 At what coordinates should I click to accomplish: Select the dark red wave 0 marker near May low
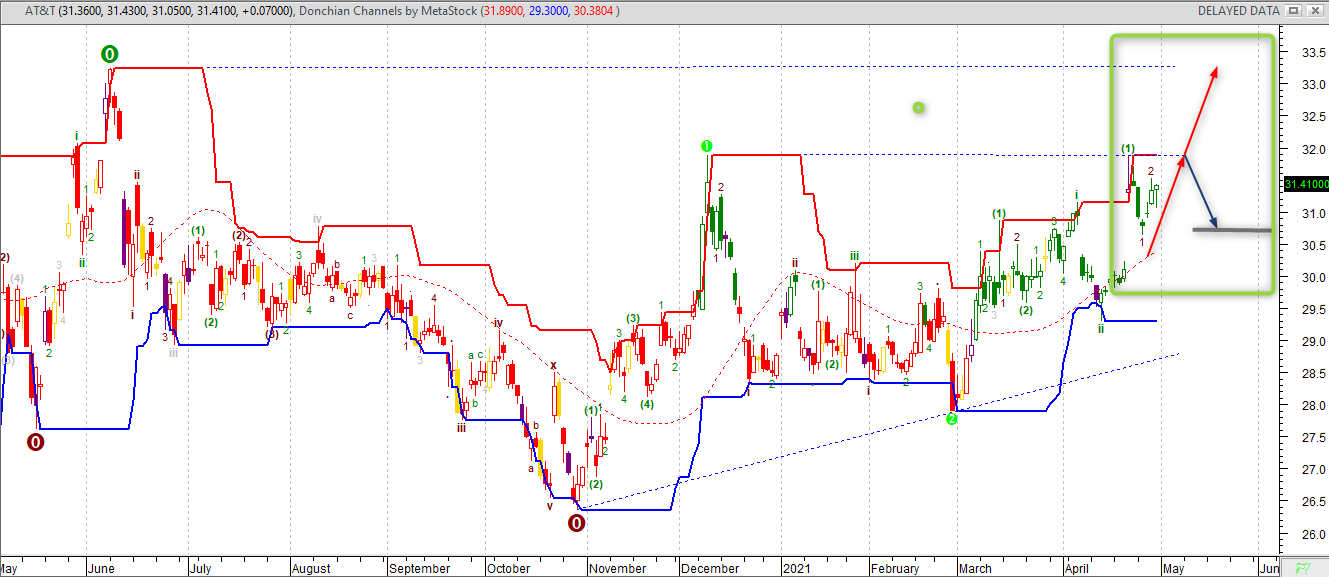pos(35,441)
